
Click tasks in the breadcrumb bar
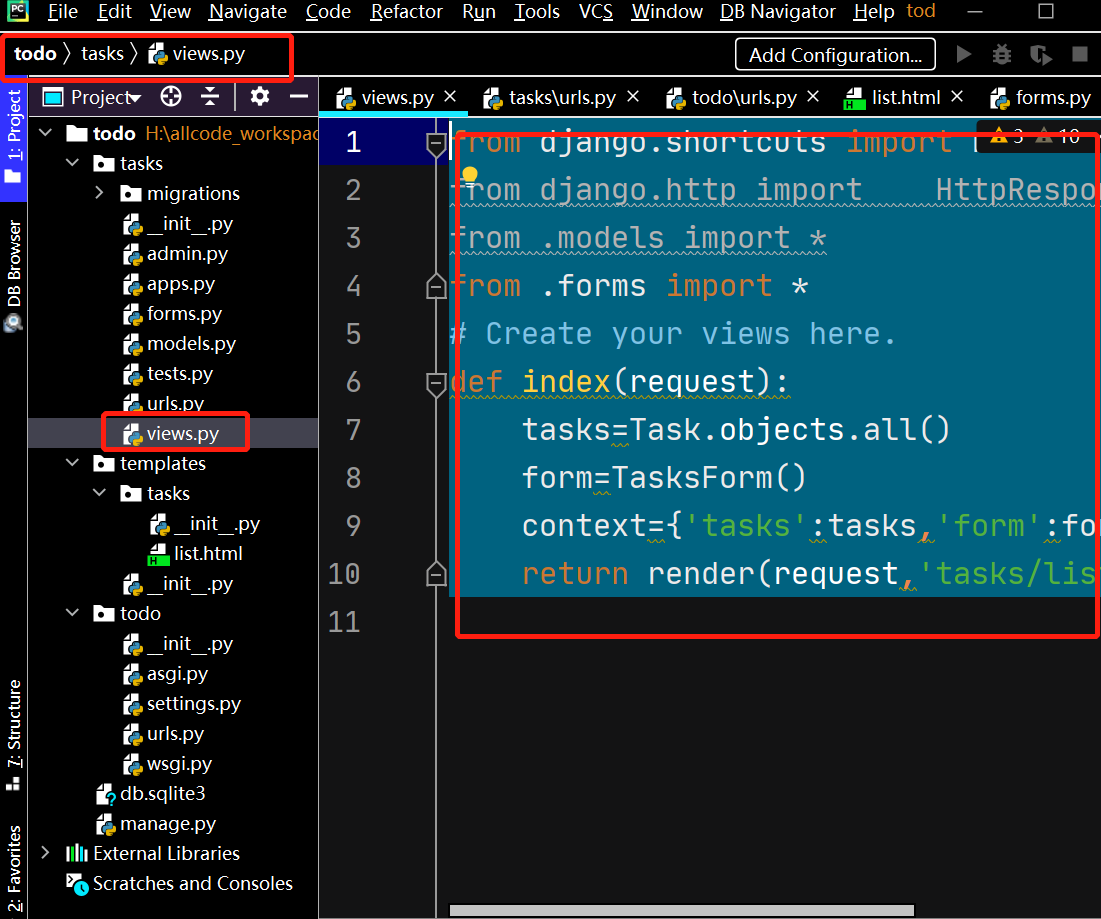(x=103, y=53)
